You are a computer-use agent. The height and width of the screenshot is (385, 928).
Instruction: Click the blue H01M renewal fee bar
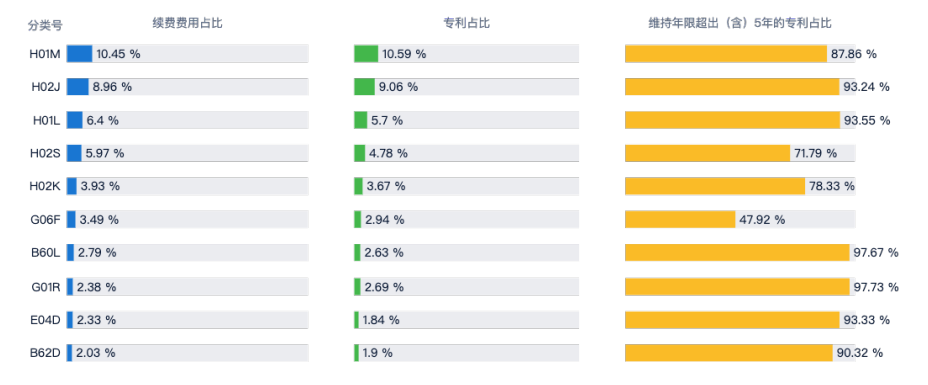(79, 54)
